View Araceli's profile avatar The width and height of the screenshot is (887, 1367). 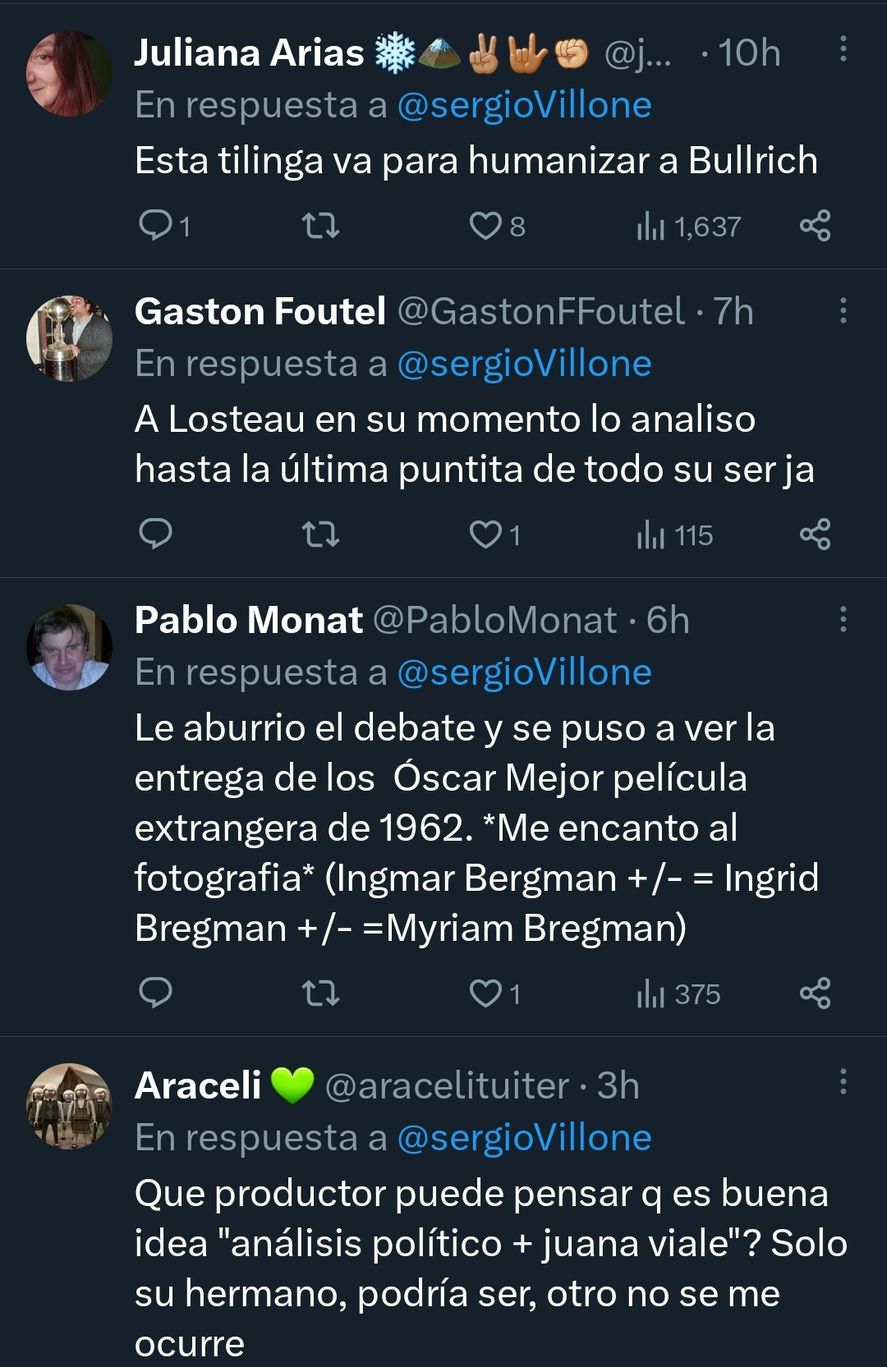tap(69, 1106)
